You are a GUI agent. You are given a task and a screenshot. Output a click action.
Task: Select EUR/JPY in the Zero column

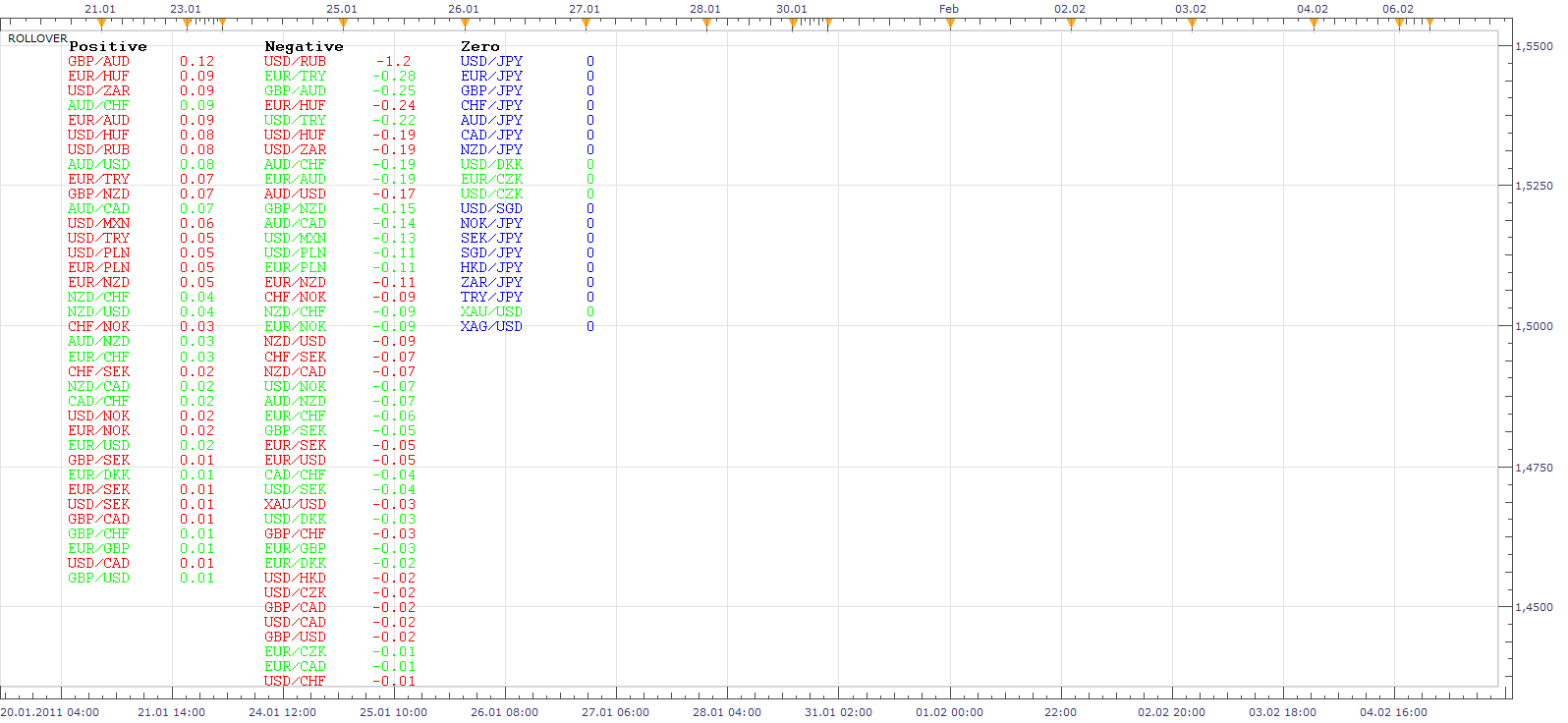pos(491,76)
